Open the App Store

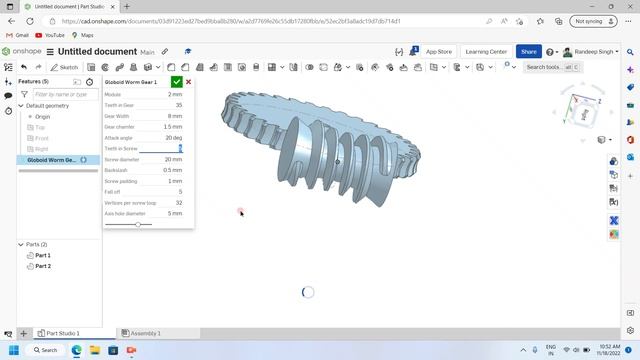coord(439,52)
